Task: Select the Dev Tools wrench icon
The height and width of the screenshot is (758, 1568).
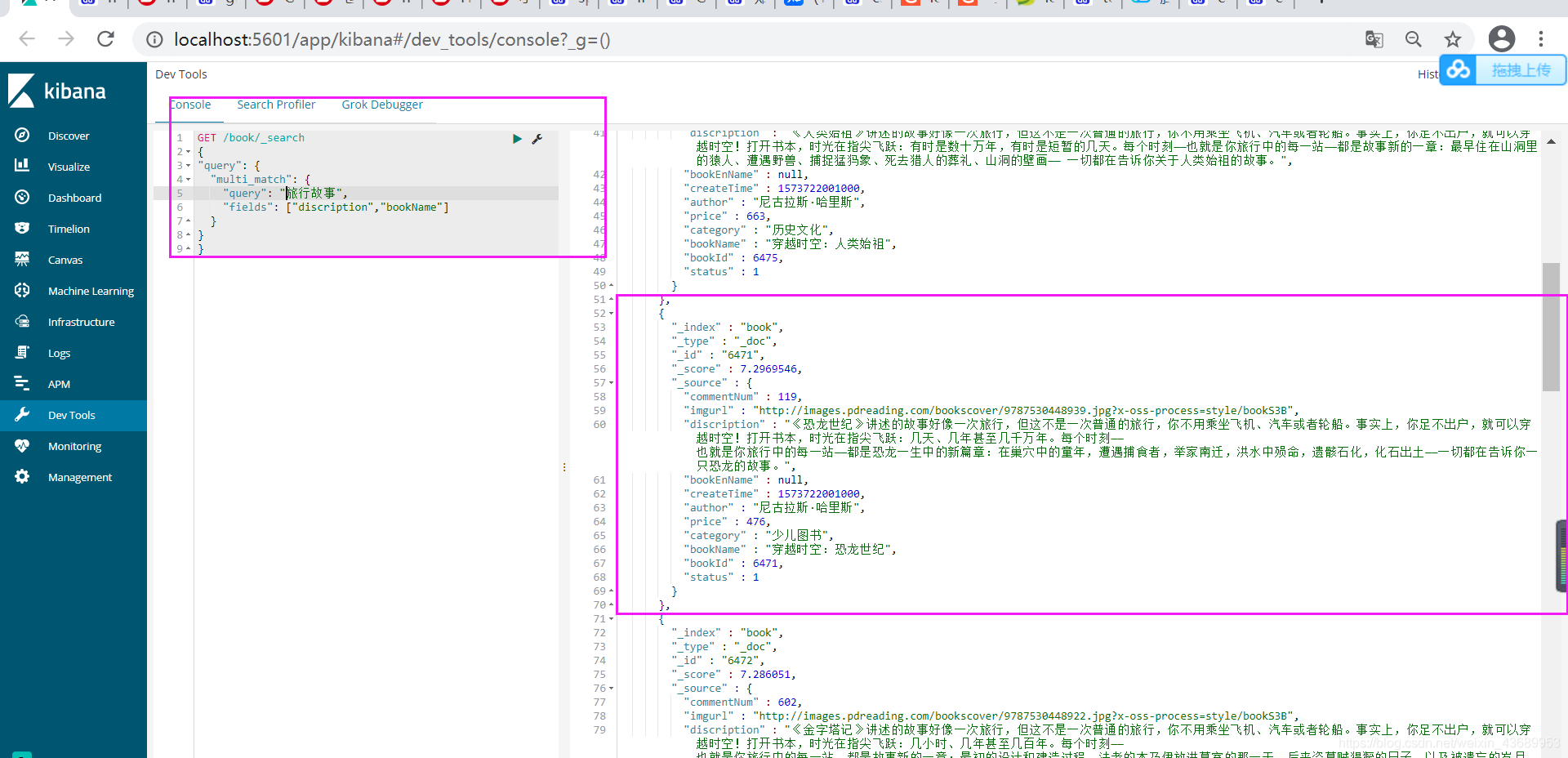Action: coord(22,414)
